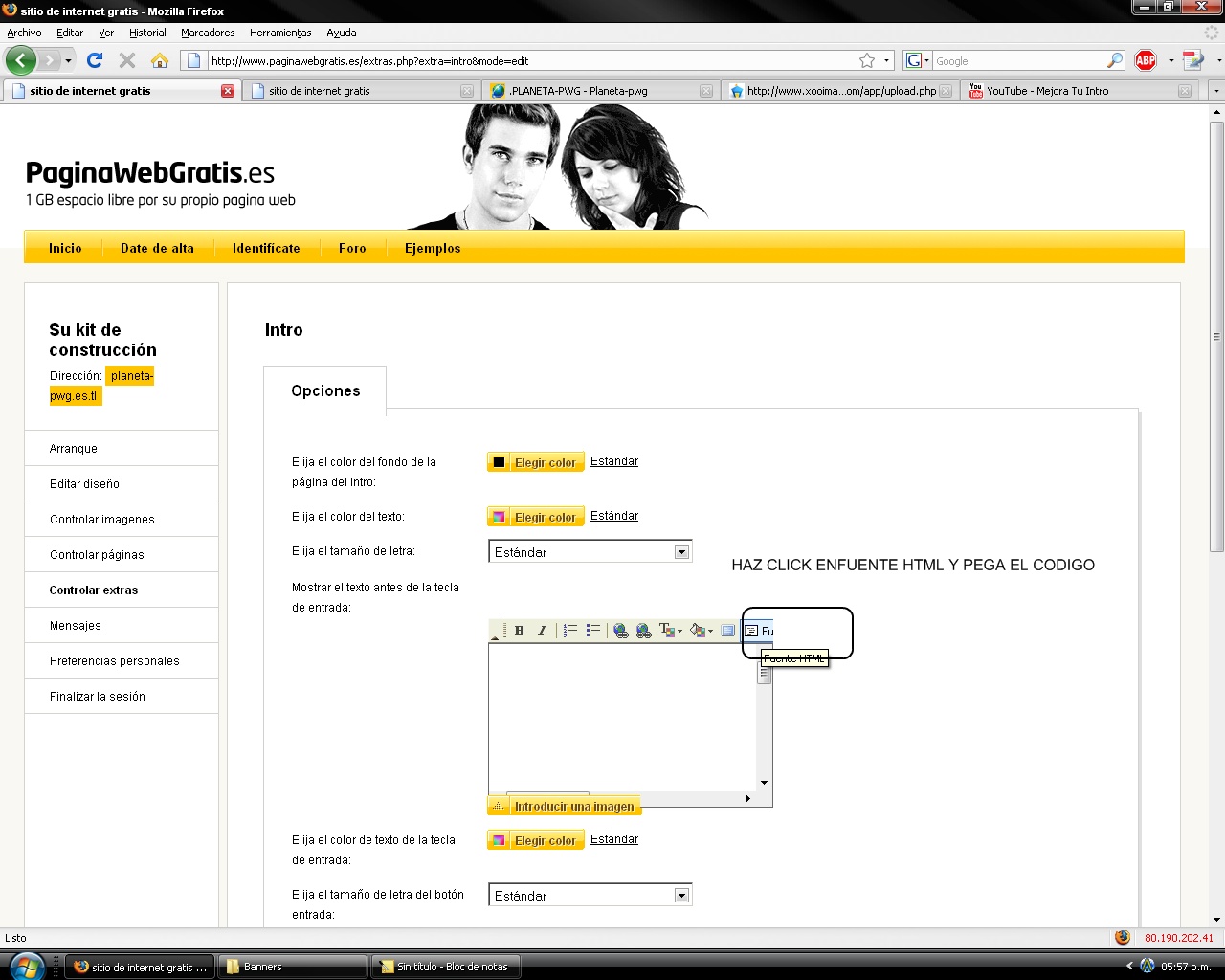This screenshot has width=1225, height=980.
Task: Open the Herramientas menu
Action: pos(280,33)
